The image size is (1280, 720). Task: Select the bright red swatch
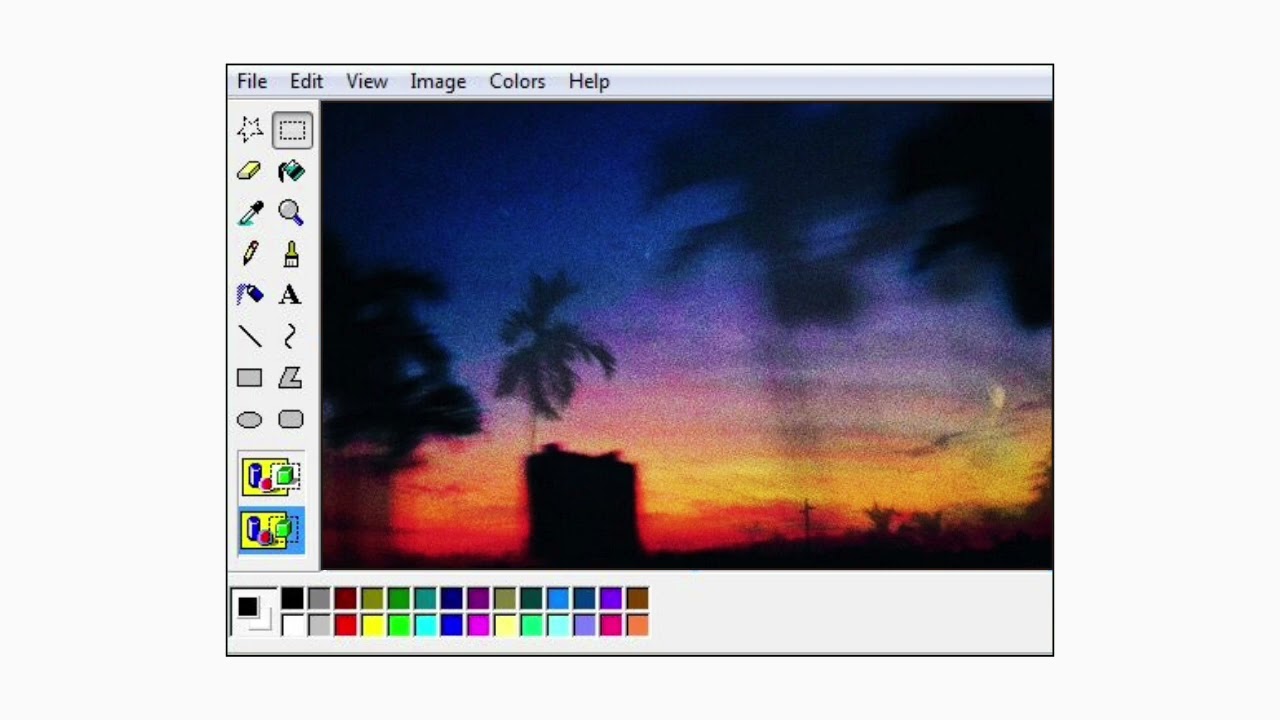(346, 626)
